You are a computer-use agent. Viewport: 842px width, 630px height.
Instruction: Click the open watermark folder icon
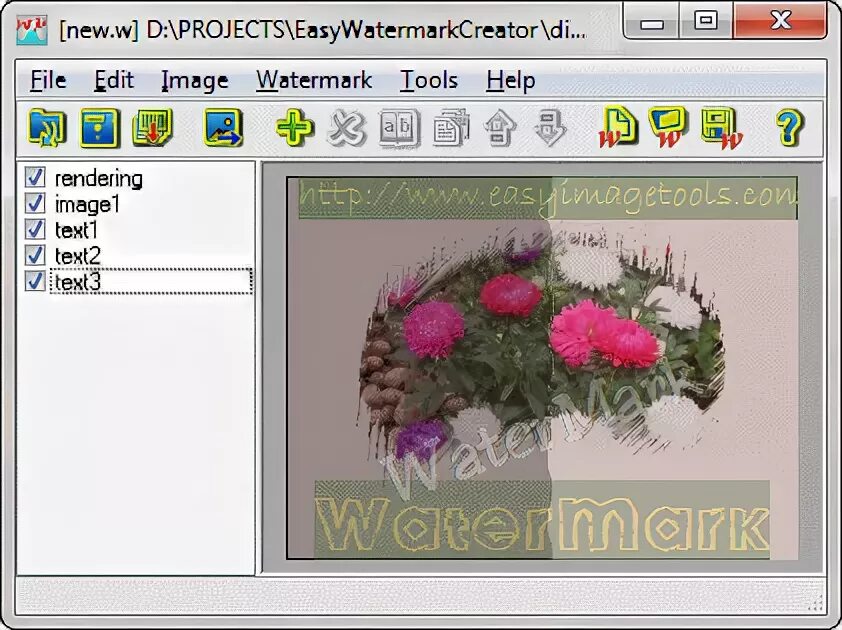668,128
